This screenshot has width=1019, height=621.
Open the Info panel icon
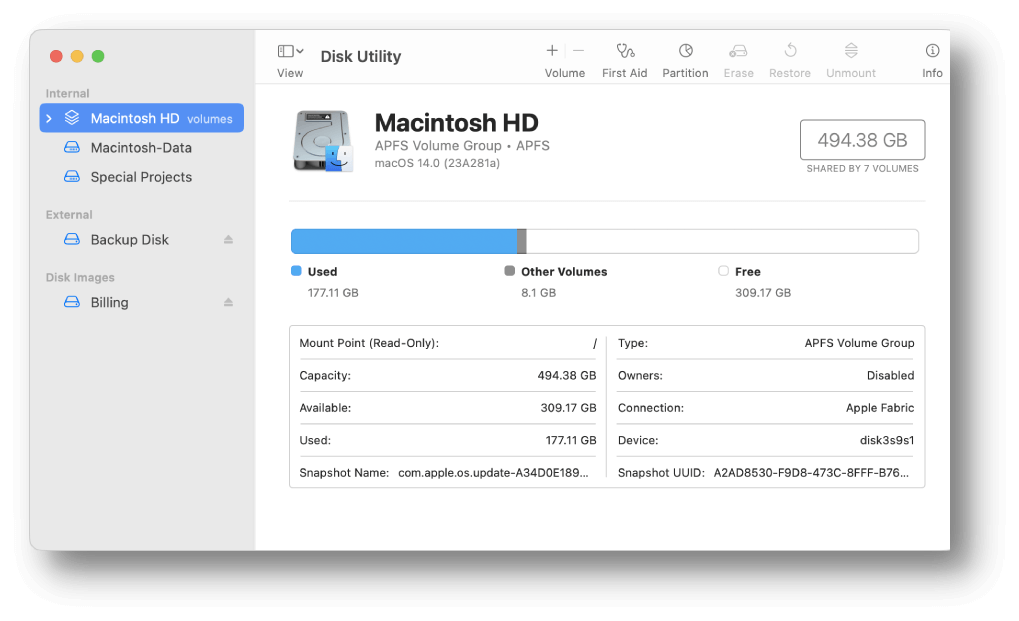coord(932,51)
